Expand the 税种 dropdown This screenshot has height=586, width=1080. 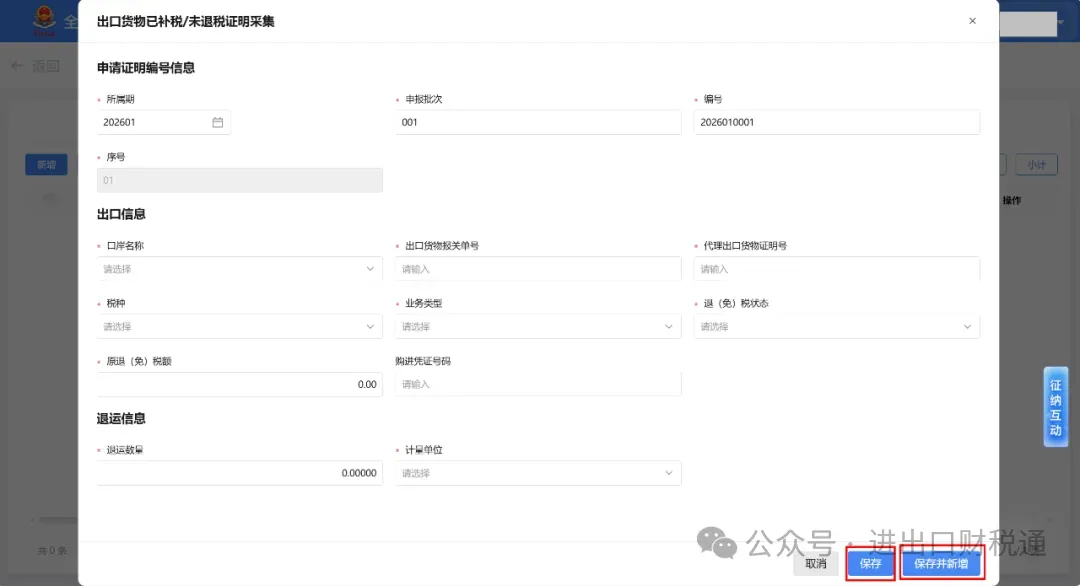[240, 326]
